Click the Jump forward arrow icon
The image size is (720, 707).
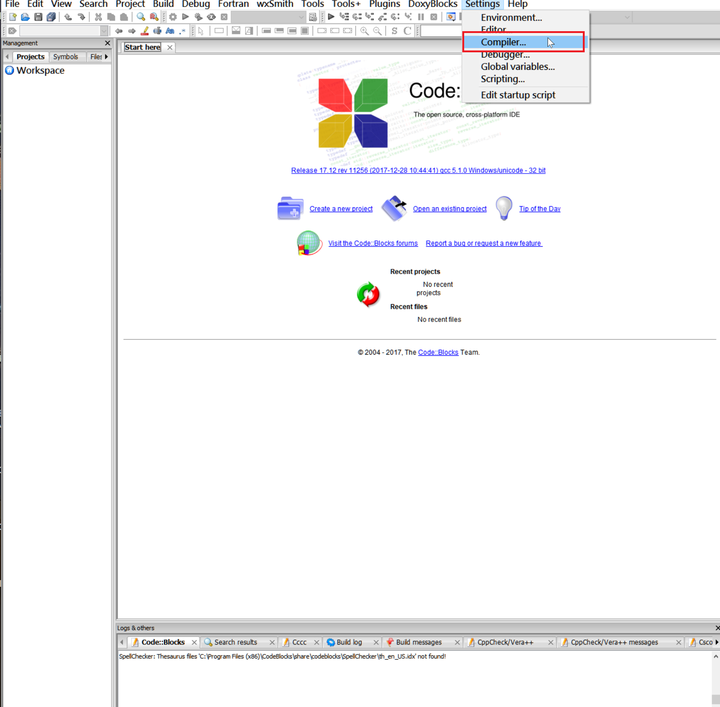(132, 31)
